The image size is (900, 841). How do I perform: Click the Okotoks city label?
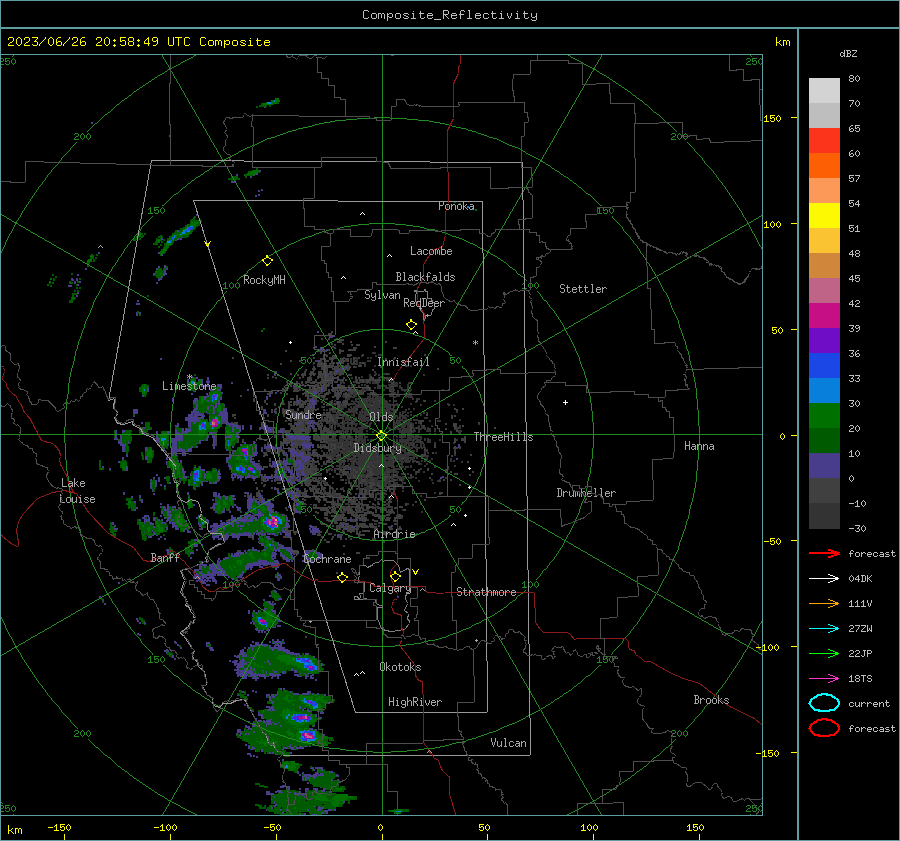(400, 667)
